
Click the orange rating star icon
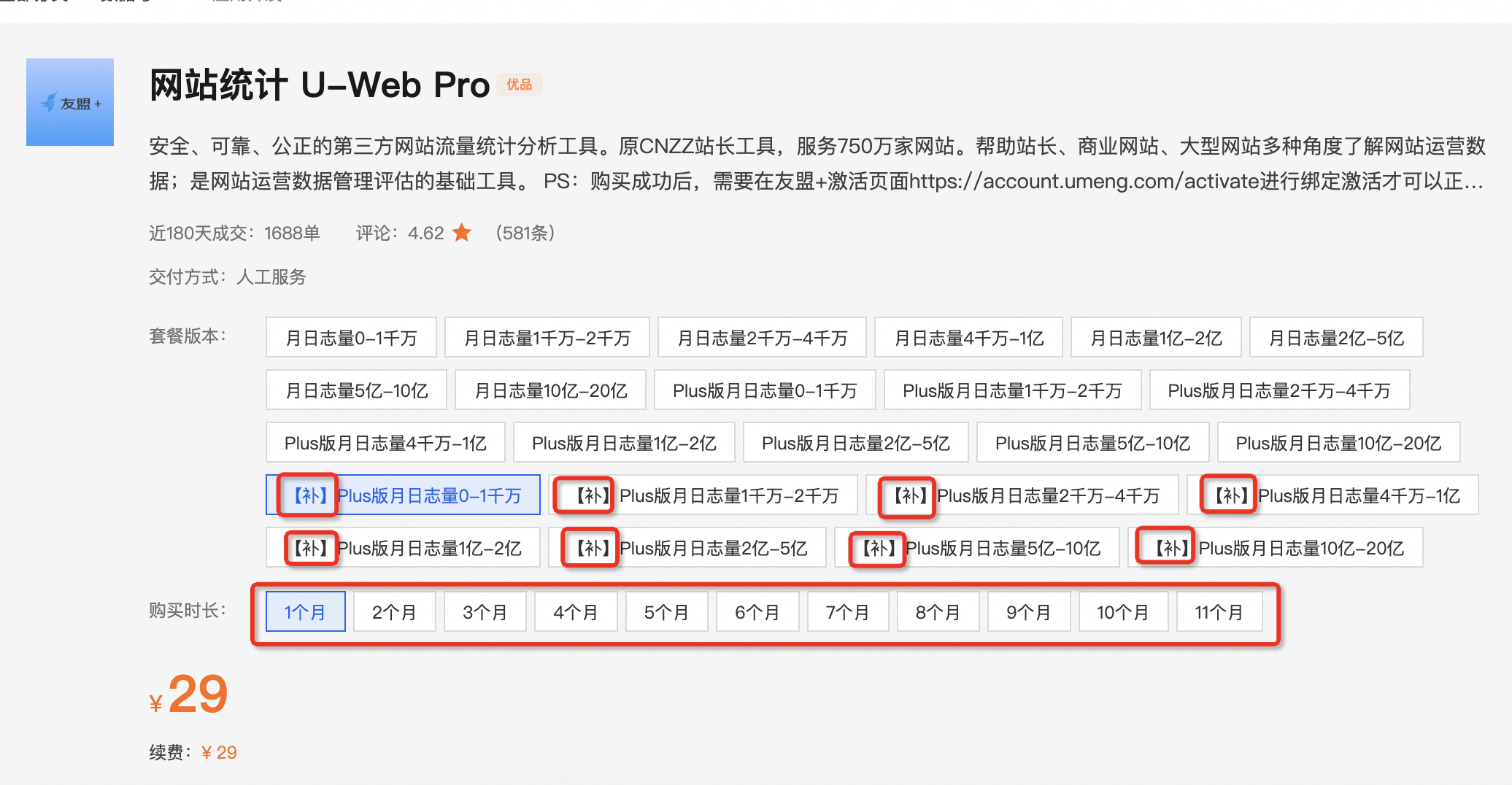click(462, 233)
